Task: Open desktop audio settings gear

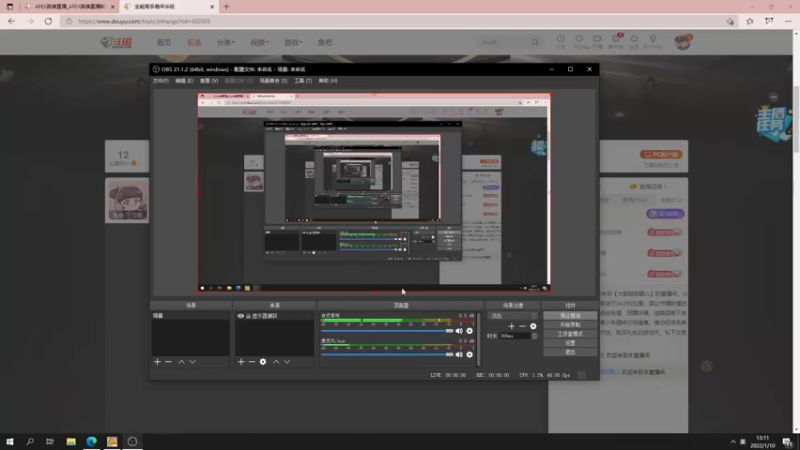Action: click(469, 331)
